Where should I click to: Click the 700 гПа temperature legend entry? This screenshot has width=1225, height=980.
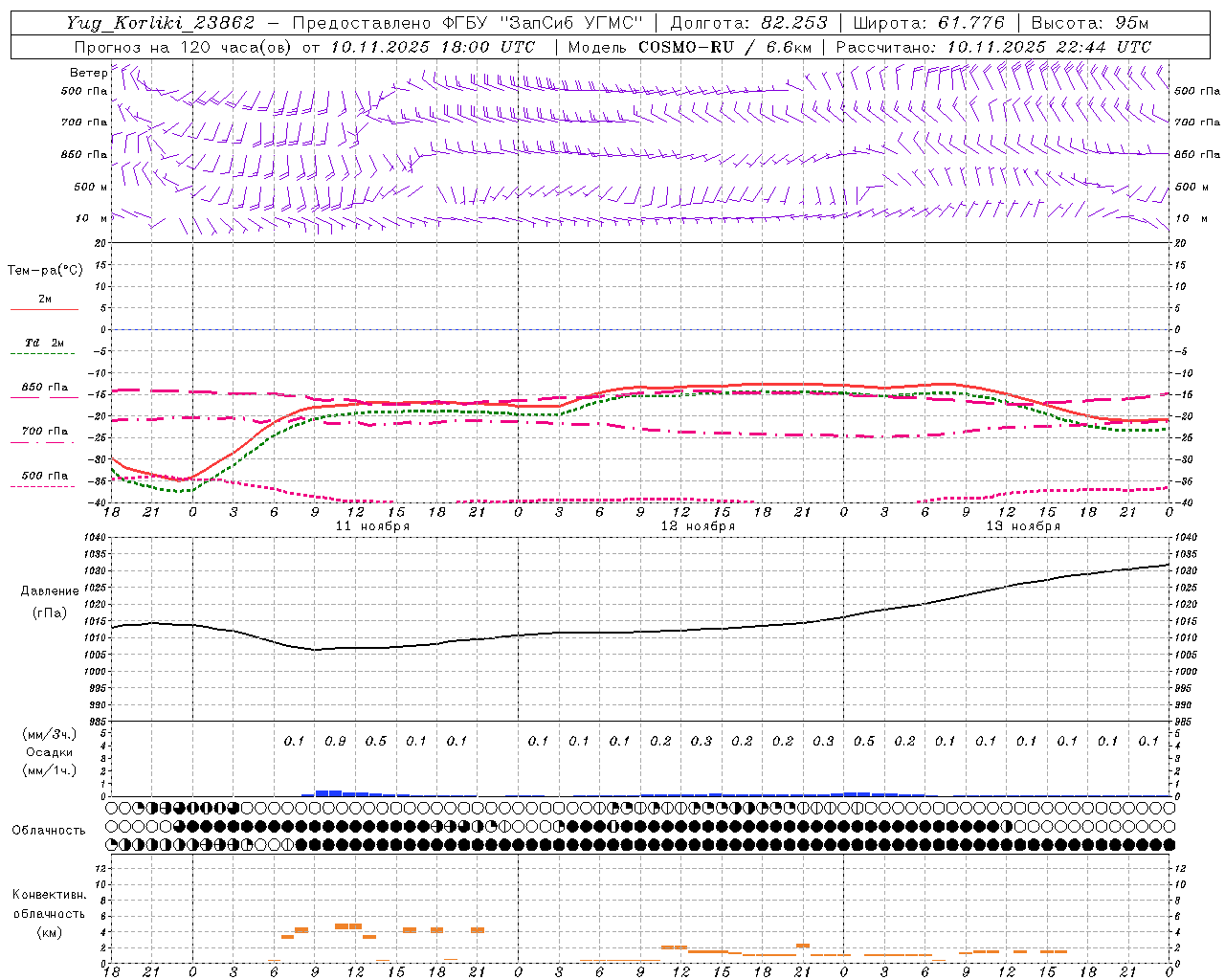click(x=45, y=432)
